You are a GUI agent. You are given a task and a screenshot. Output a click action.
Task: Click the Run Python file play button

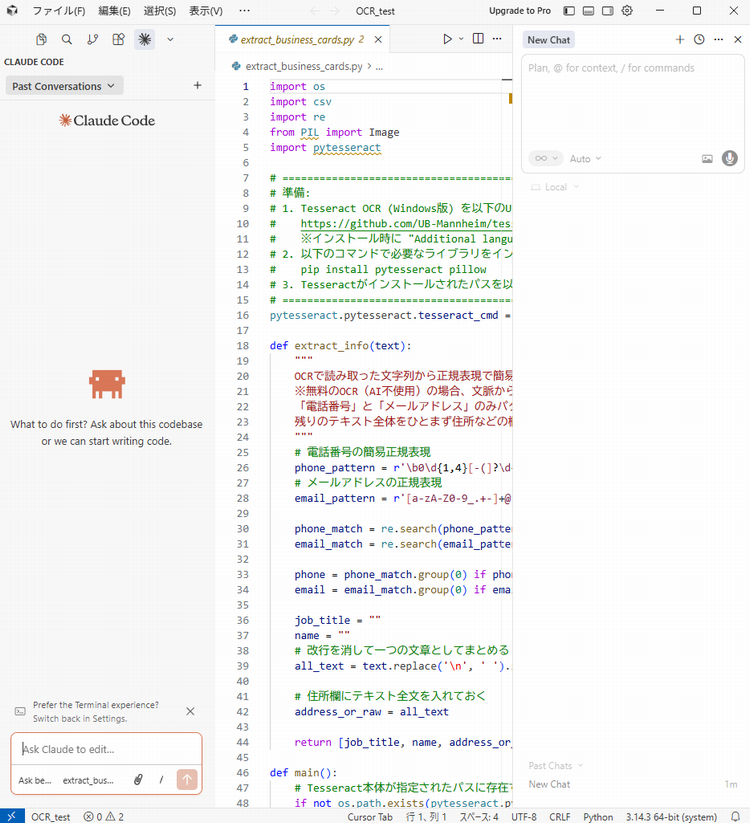(x=447, y=39)
